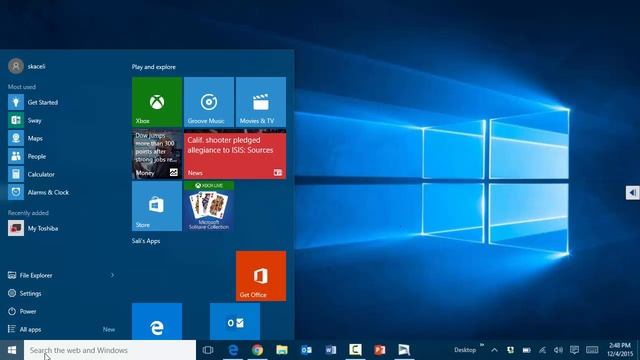
Task: Click the battery status tray icon
Action: 527,350
